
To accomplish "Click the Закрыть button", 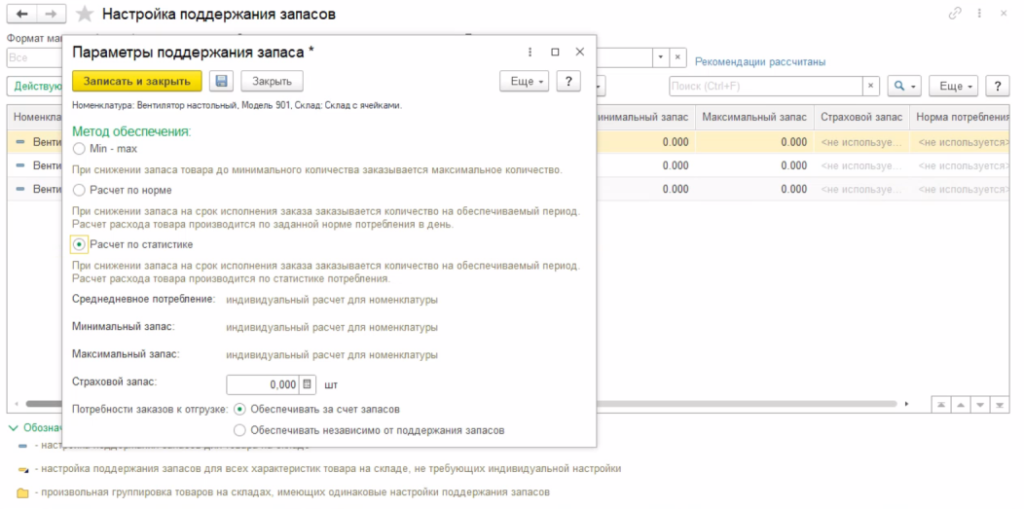I will click(271, 81).
